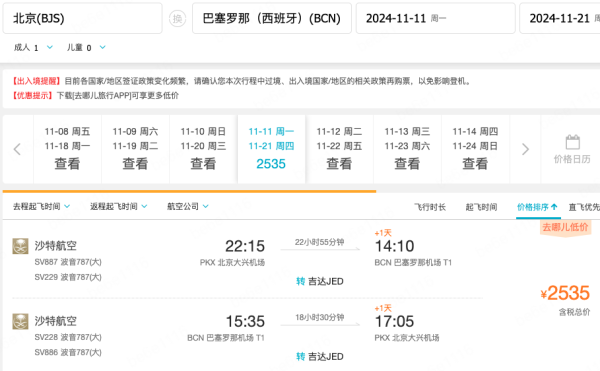Click duration 18小时30分钟
600x371 pixels.
[x=320, y=317]
